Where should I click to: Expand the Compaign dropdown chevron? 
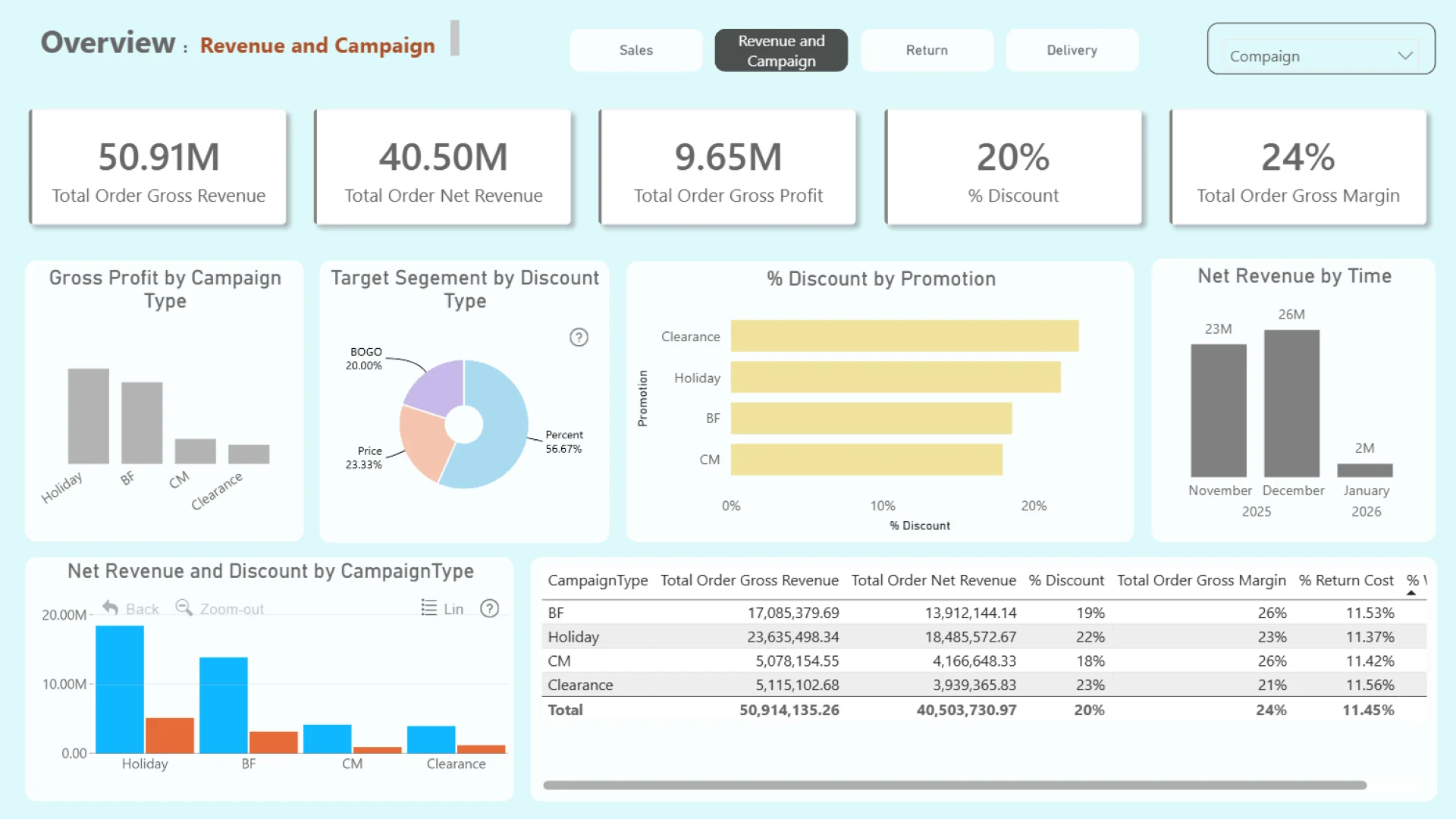1404,56
